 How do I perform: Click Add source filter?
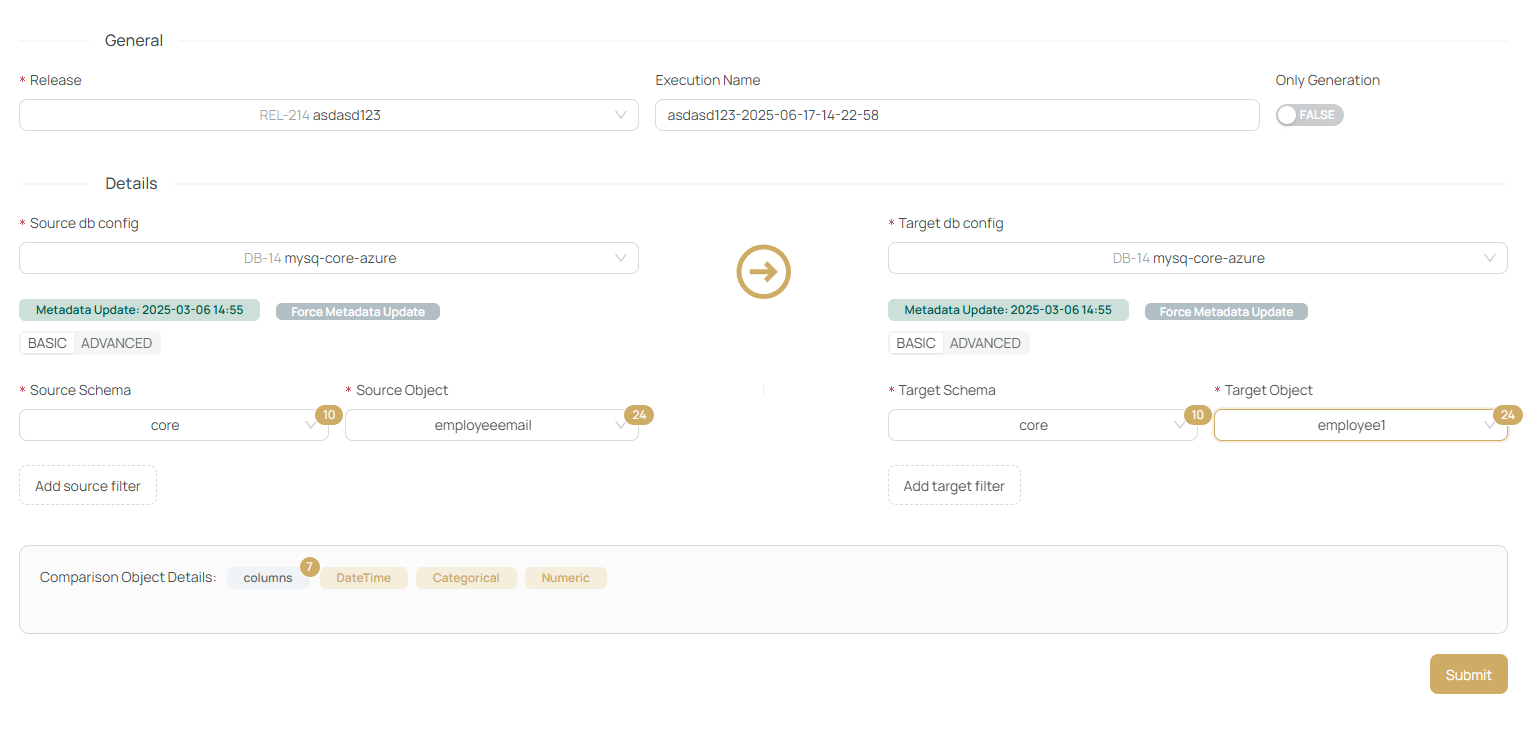[87, 485]
